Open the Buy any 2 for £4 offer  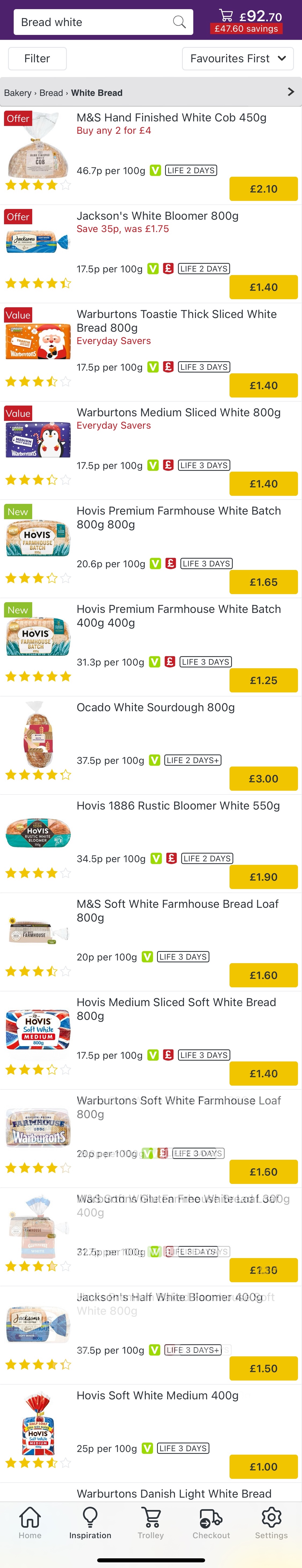[114, 130]
